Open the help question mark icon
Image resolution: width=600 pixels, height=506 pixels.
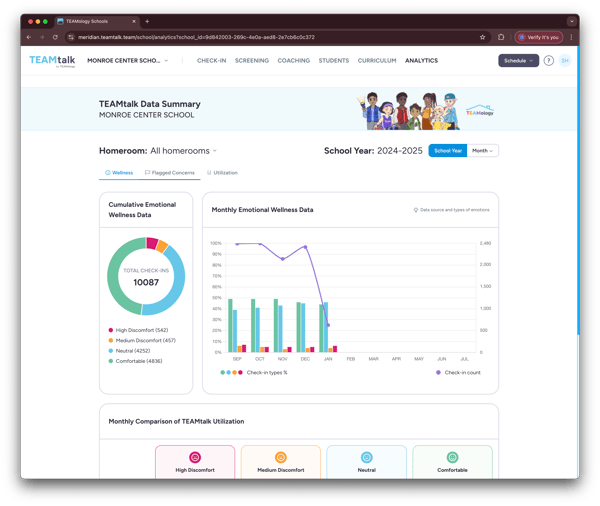548,60
